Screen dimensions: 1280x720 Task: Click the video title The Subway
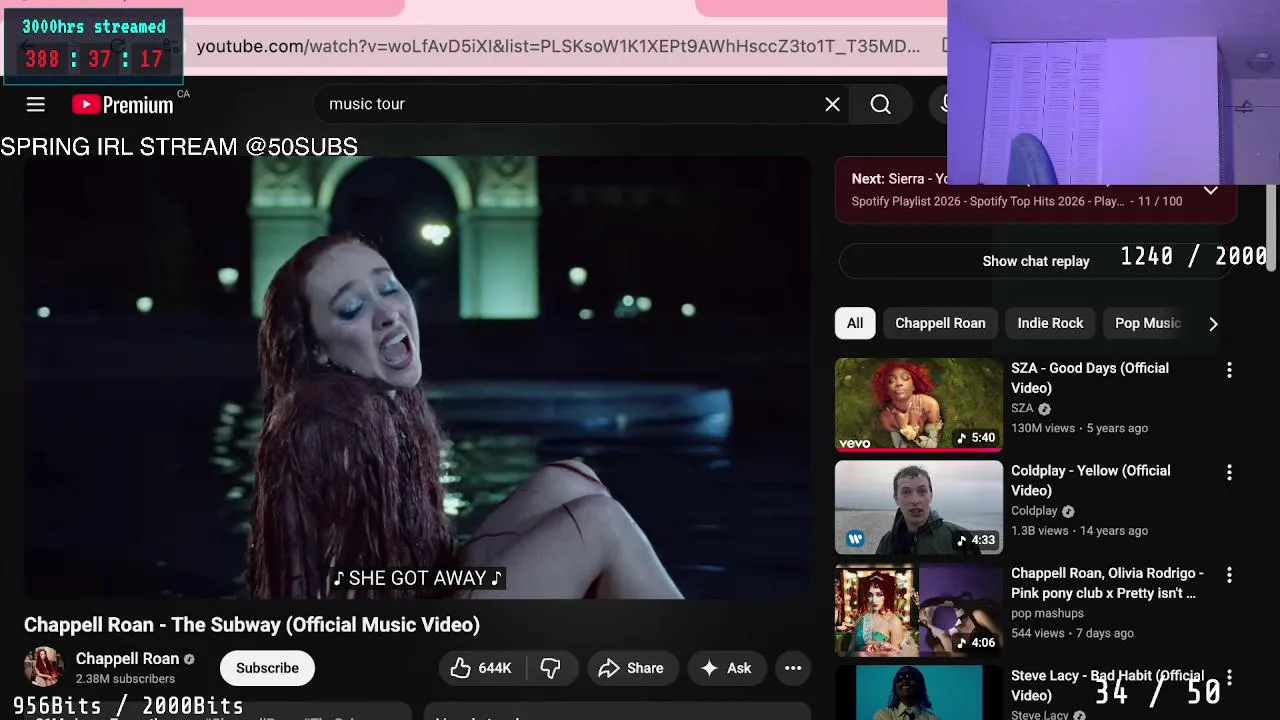(x=252, y=624)
